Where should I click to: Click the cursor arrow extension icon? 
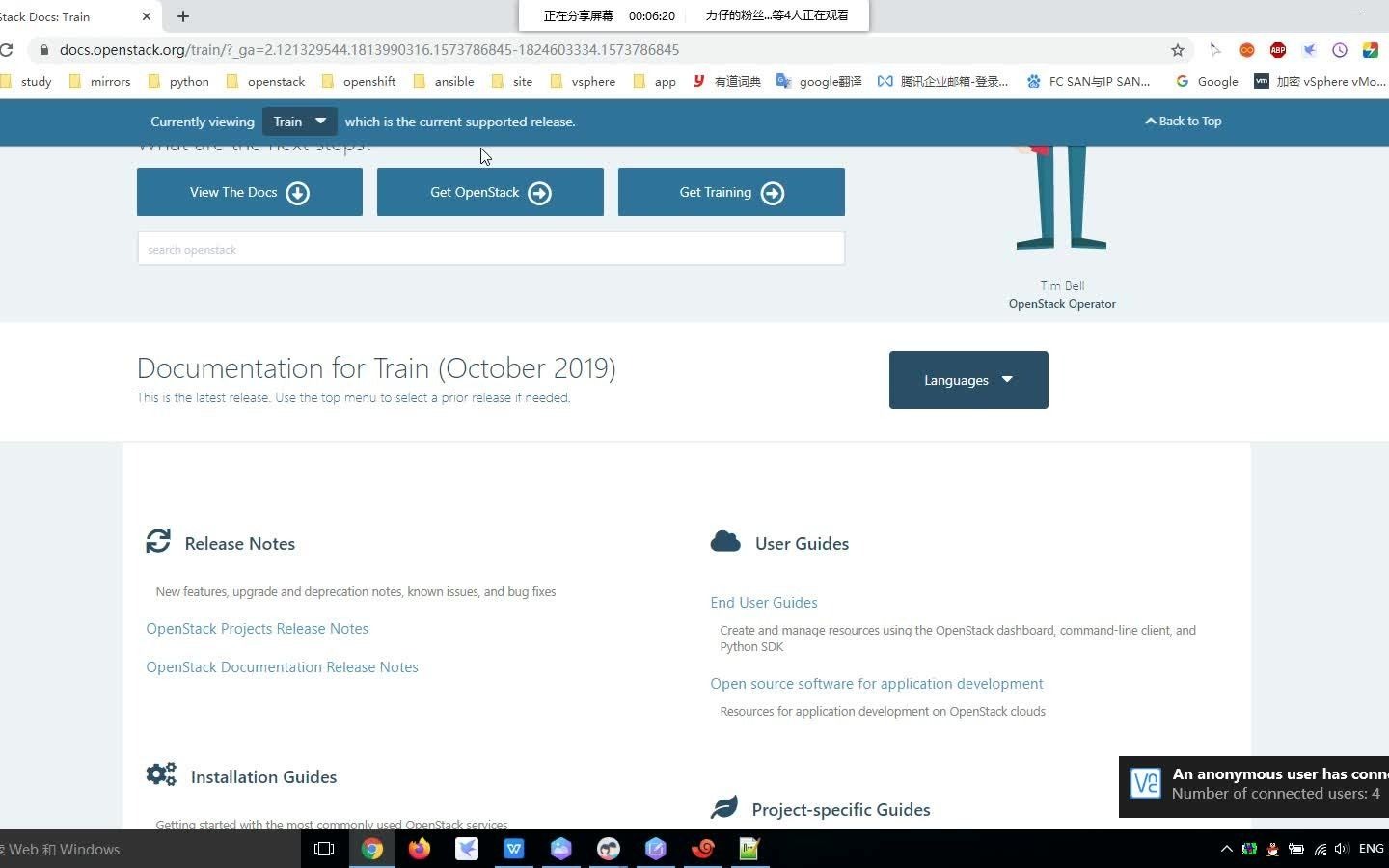pyautogui.click(x=1215, y=50)
